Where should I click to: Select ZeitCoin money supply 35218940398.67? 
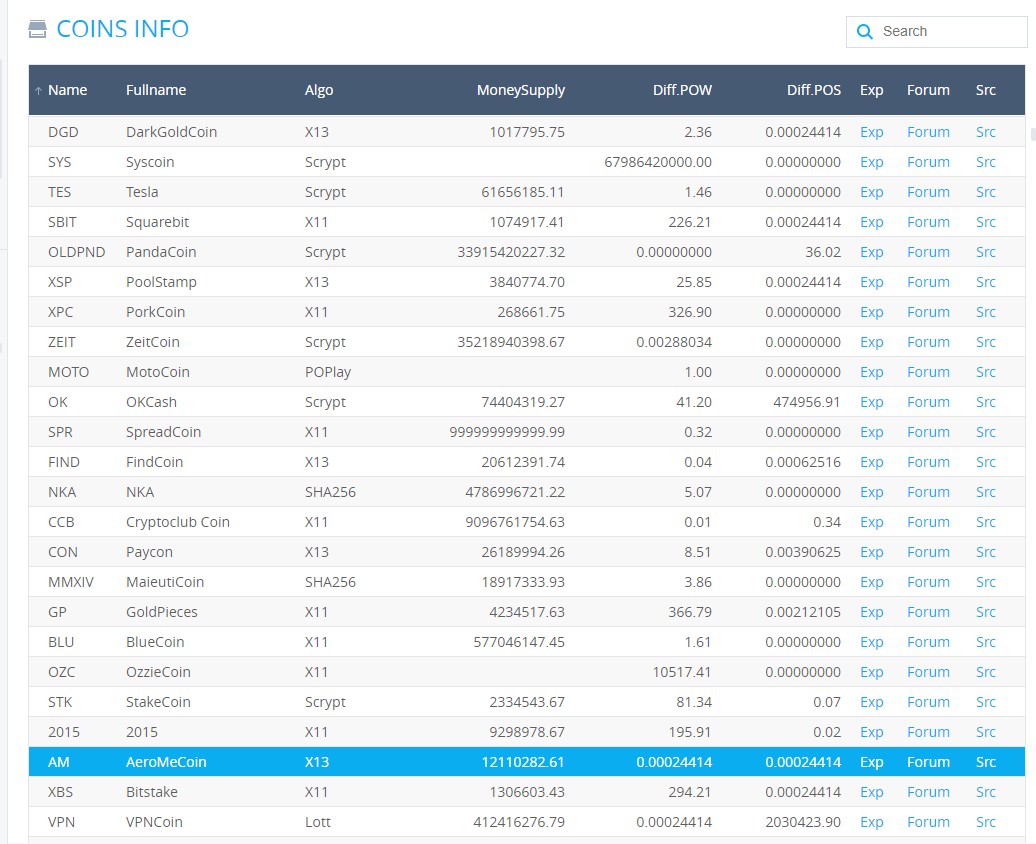pyautogui.click(x=511, y=342)
